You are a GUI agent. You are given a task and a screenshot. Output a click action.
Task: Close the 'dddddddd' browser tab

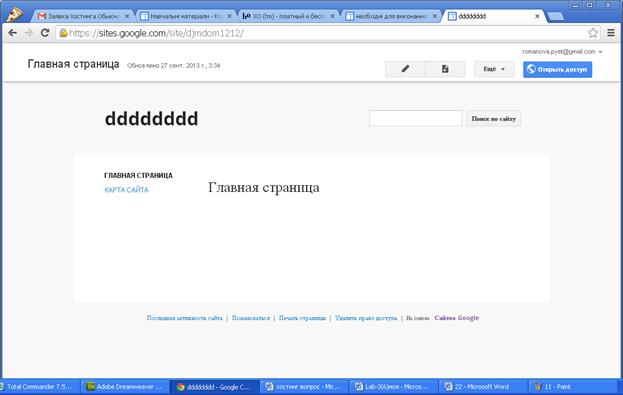click(537, 16)
